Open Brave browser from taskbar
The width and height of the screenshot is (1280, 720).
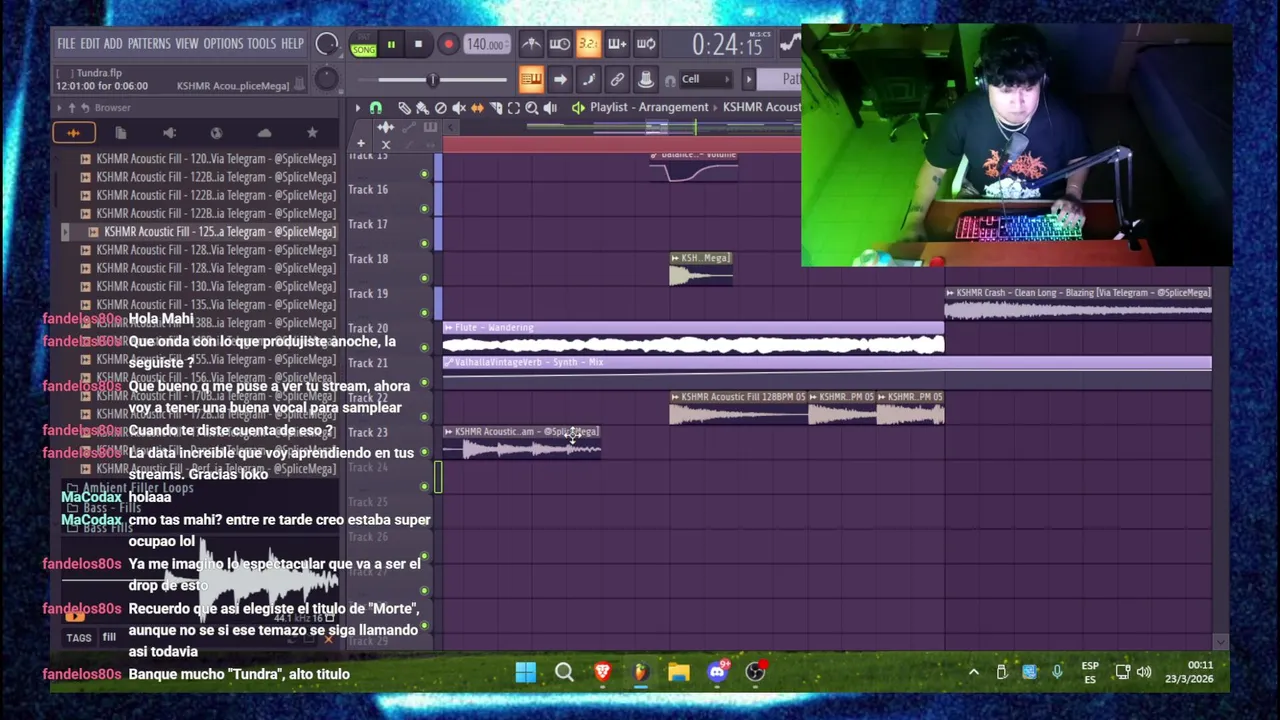(602, 672)
